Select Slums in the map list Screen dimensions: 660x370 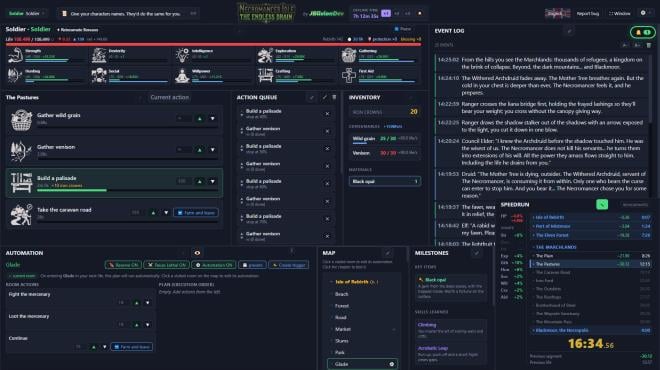[x=341, y=341]
